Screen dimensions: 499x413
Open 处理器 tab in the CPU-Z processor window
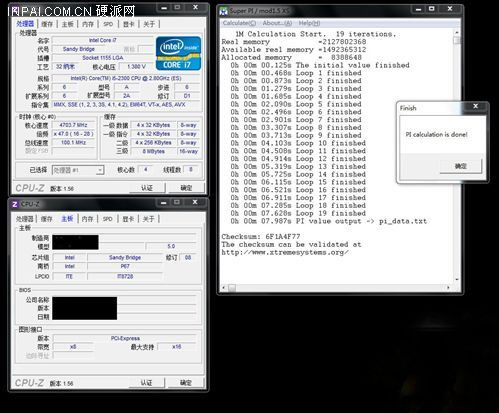tap(25, 24)
